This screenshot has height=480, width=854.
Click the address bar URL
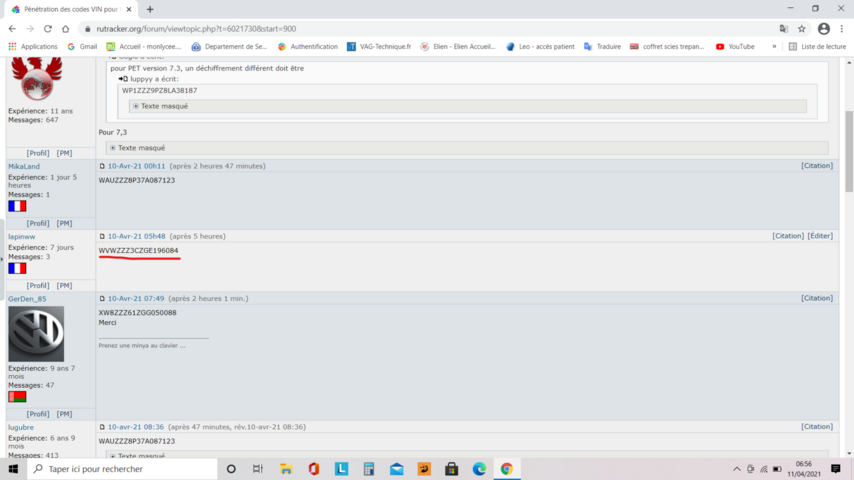tap(196, 29)
